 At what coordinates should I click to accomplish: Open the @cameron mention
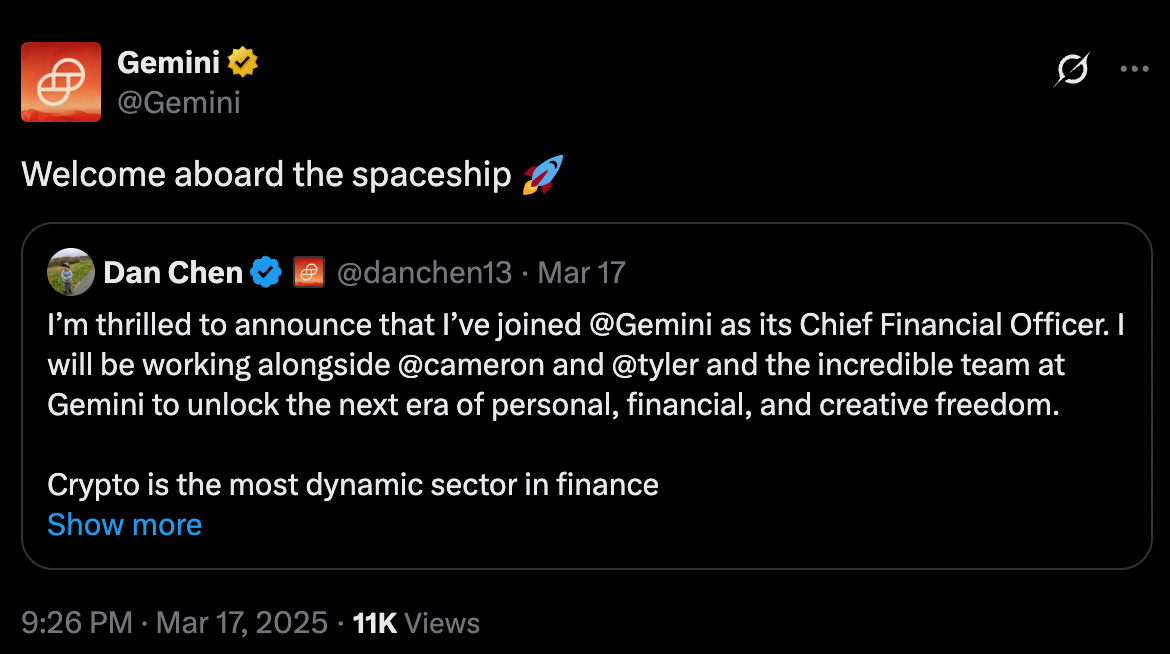point(462,365)
